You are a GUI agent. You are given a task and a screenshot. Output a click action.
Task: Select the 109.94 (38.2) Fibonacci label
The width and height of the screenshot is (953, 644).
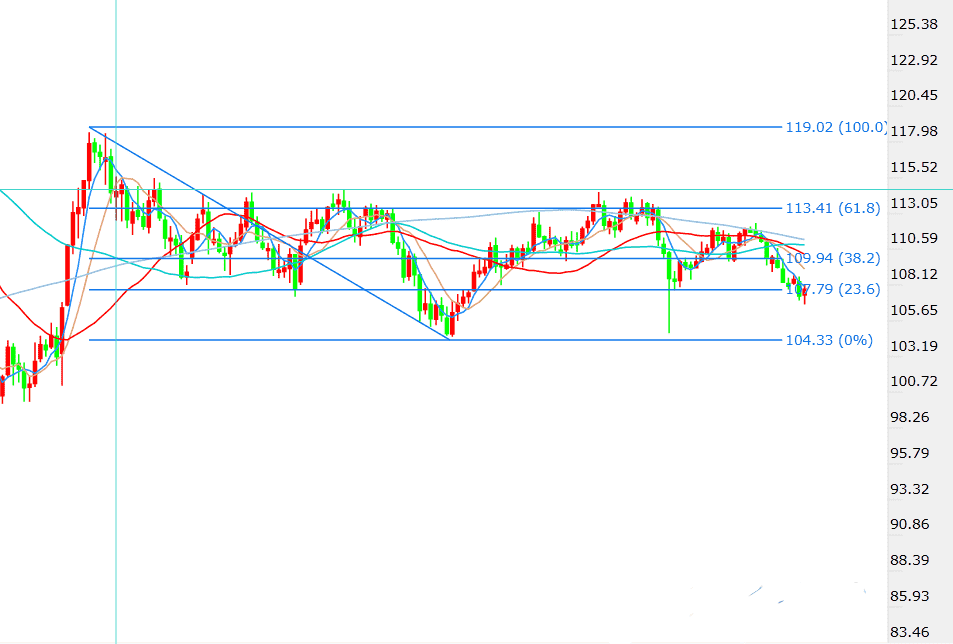click(x=832, y=258)
